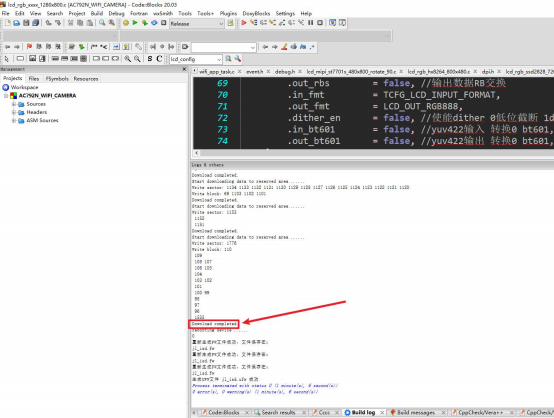Select the Workspace tree item
The image size is (554, 418).
click(x=24, y=87)
